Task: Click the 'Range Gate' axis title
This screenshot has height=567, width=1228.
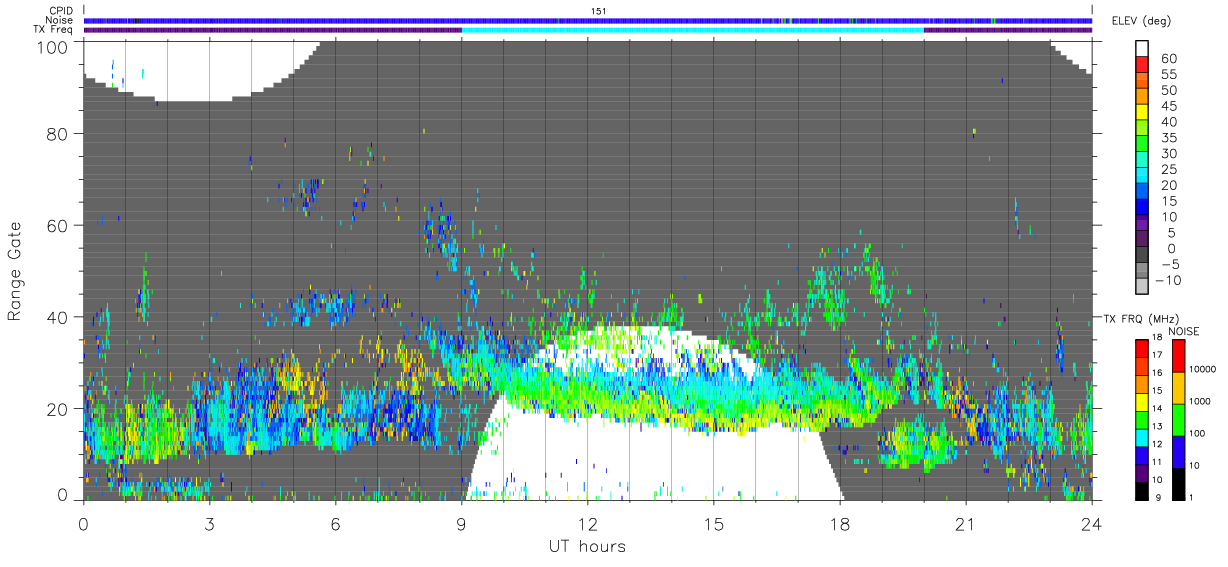Action: pyautogui.click(x=15, y=273)
